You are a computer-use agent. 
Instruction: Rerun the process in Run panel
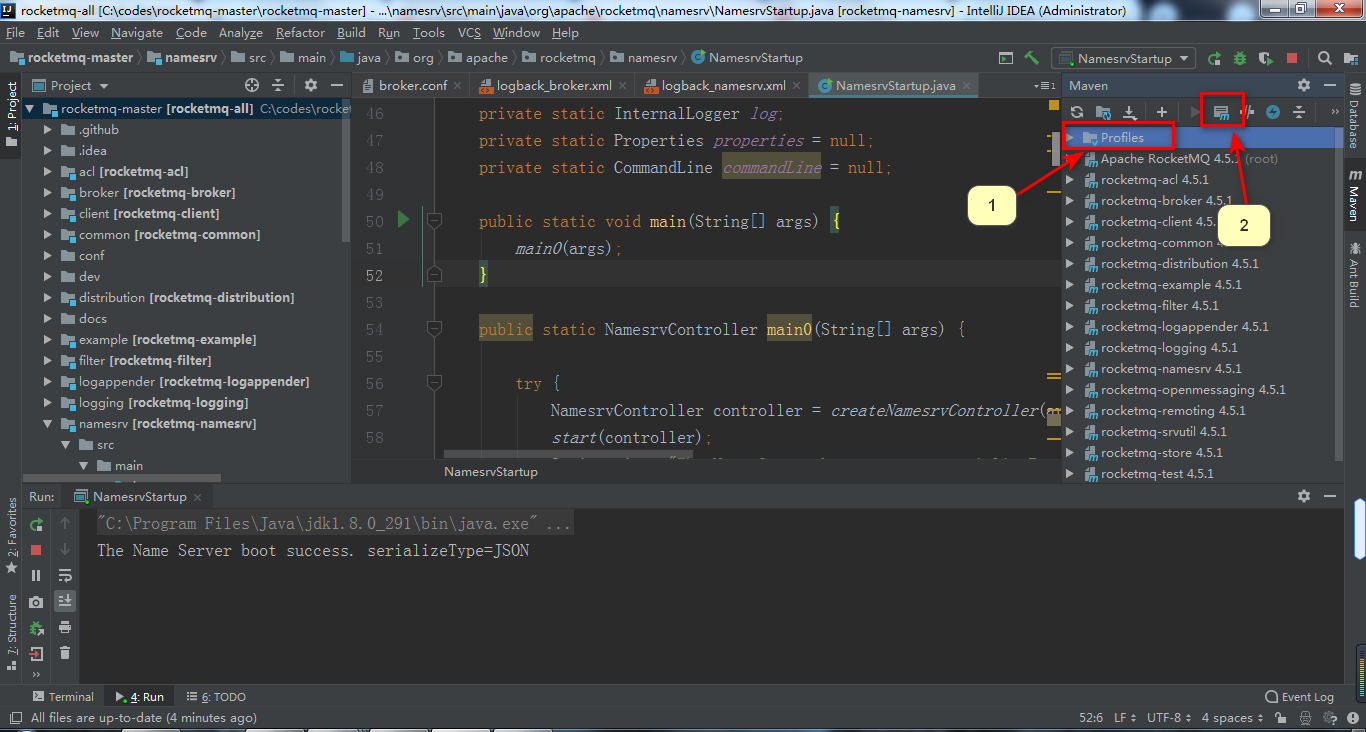pos(36,524)
